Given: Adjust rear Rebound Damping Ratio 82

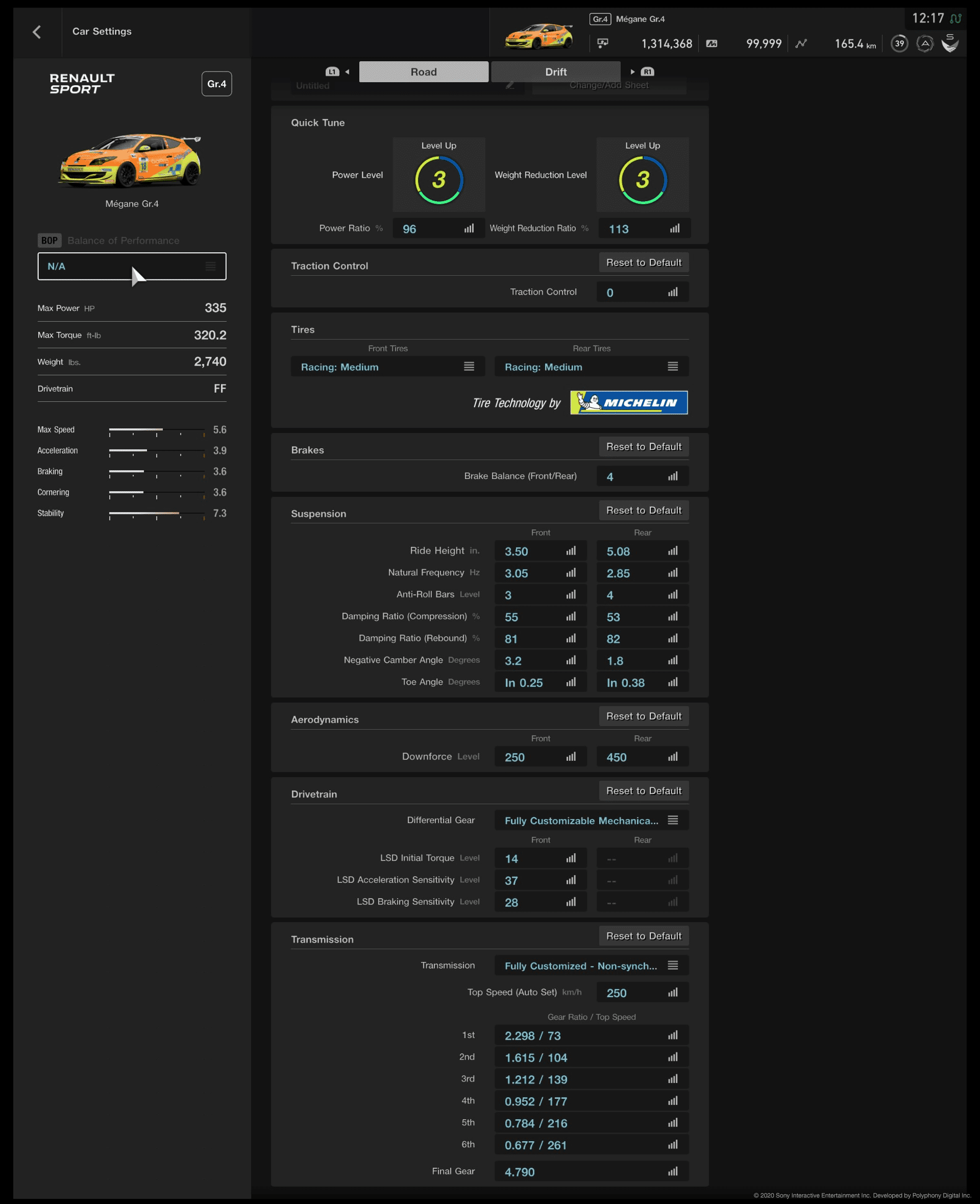Looking at the screenshot, I should point(643,639).
